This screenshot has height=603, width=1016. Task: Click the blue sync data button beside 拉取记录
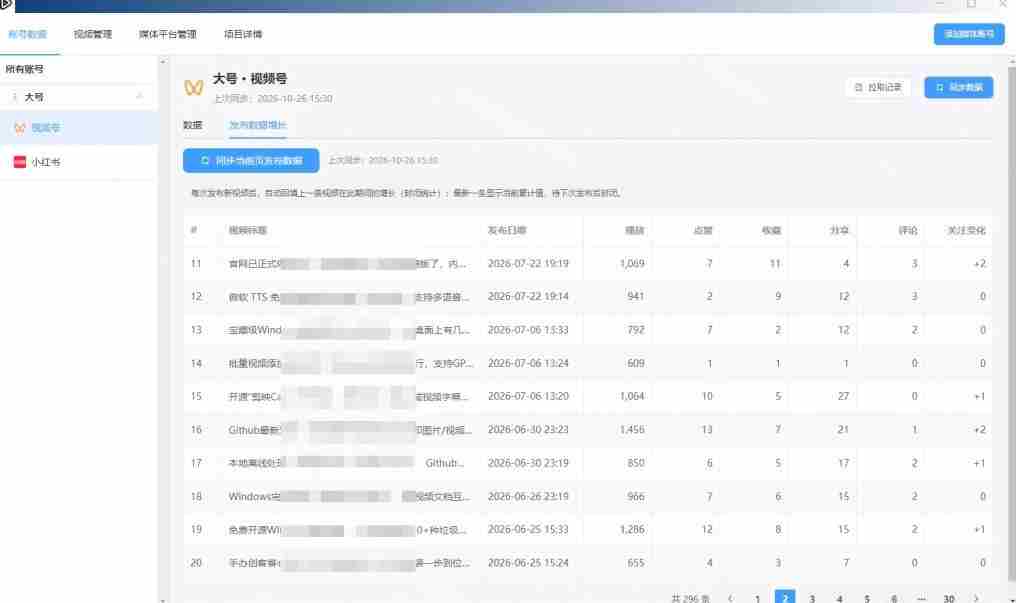tap(958, 87)
